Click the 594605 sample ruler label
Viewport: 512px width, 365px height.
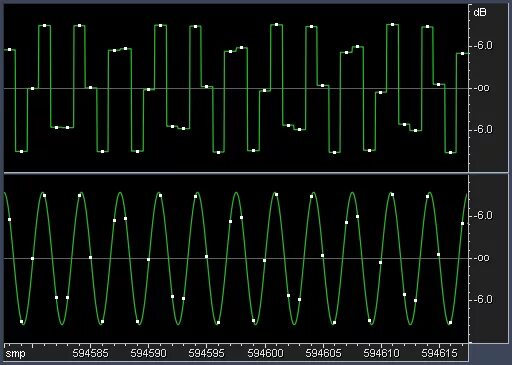click(323, 353)
